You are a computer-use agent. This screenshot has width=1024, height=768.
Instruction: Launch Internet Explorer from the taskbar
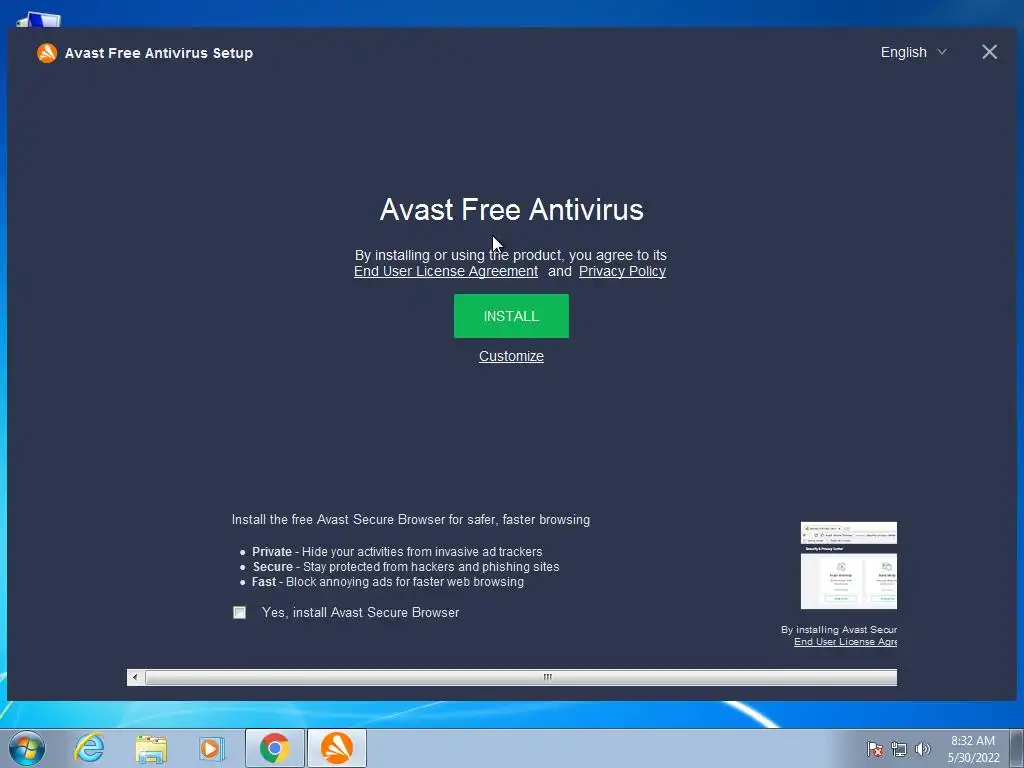(x=89, y=748)
